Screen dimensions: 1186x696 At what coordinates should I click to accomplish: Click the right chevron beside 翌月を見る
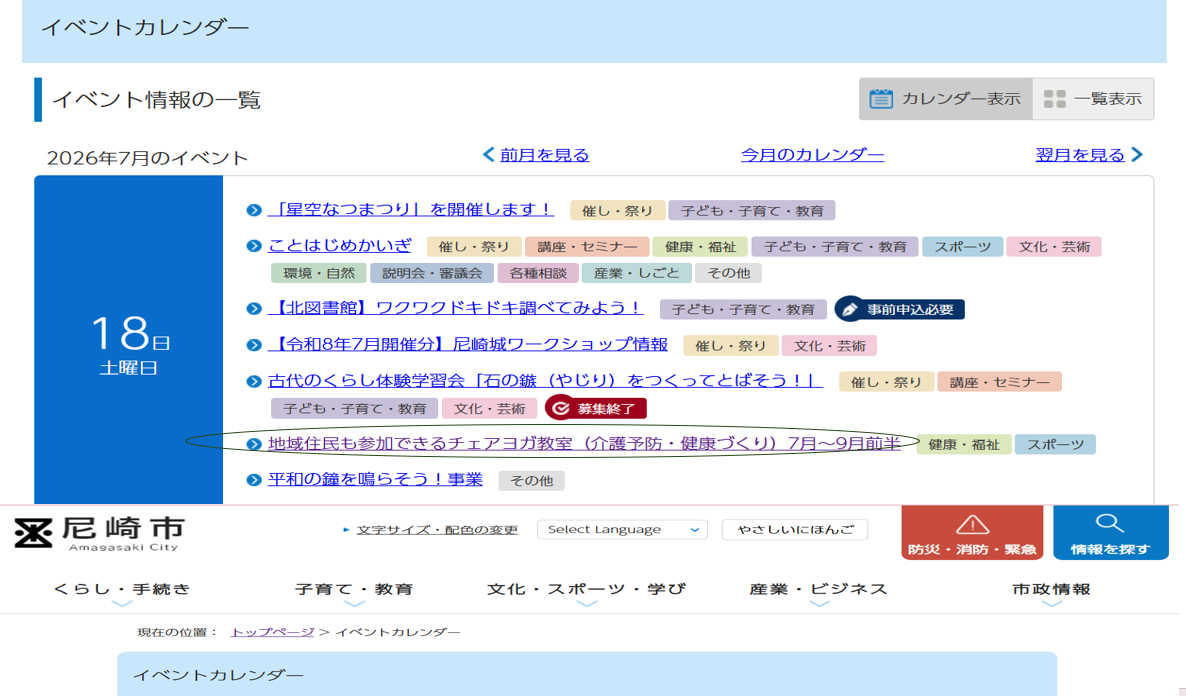point(1137,154)
